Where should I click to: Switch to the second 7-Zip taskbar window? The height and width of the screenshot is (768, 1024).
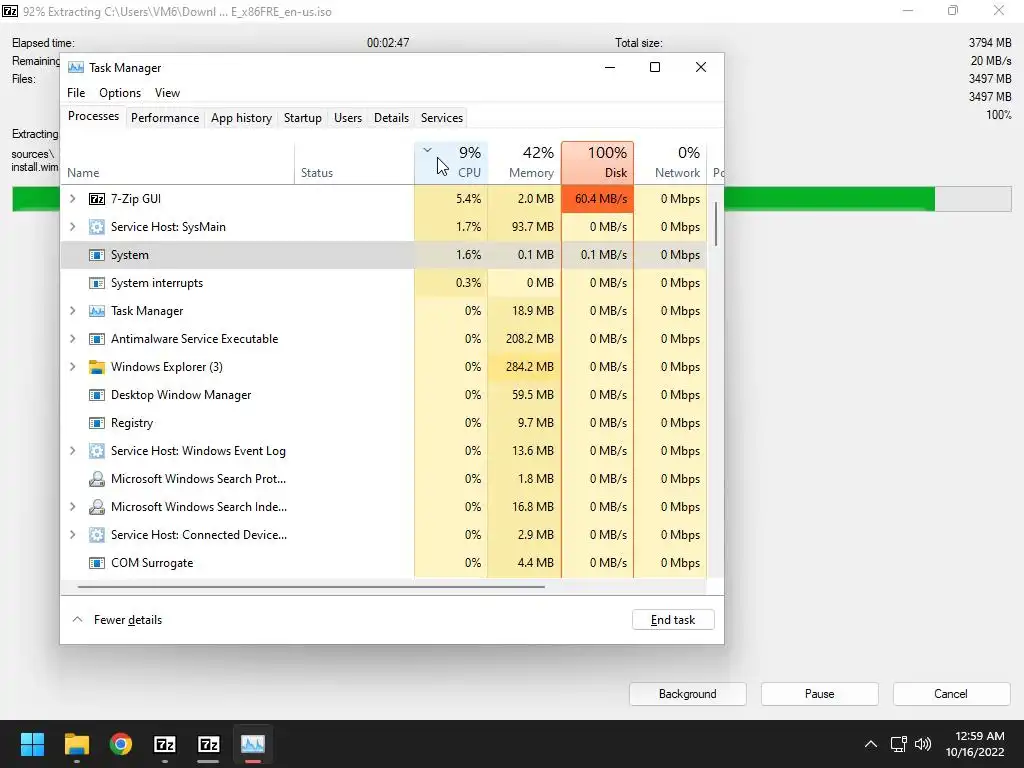click(x=208, y=744)
